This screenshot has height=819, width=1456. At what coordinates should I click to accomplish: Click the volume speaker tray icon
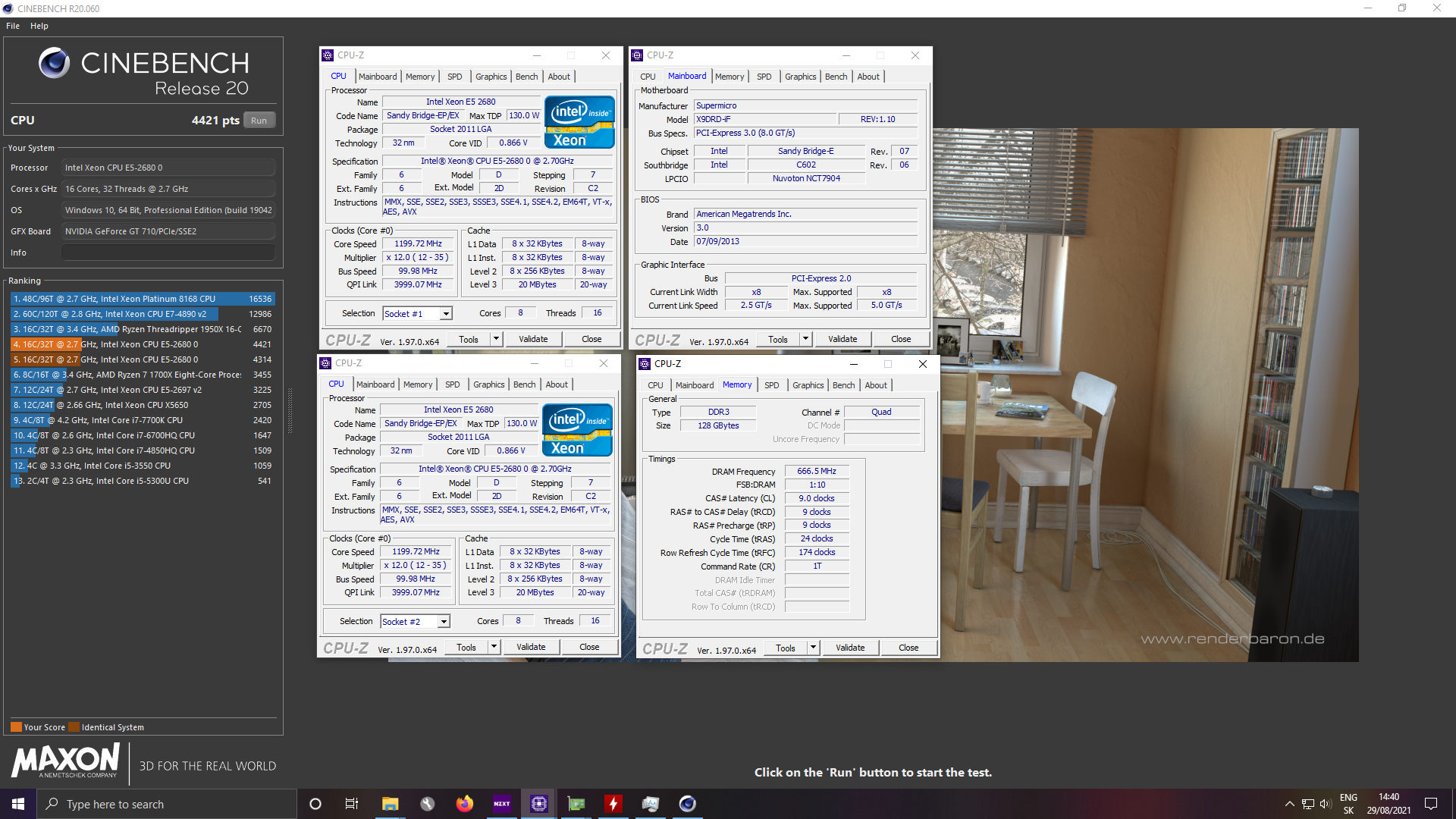tap(1326, 804)
